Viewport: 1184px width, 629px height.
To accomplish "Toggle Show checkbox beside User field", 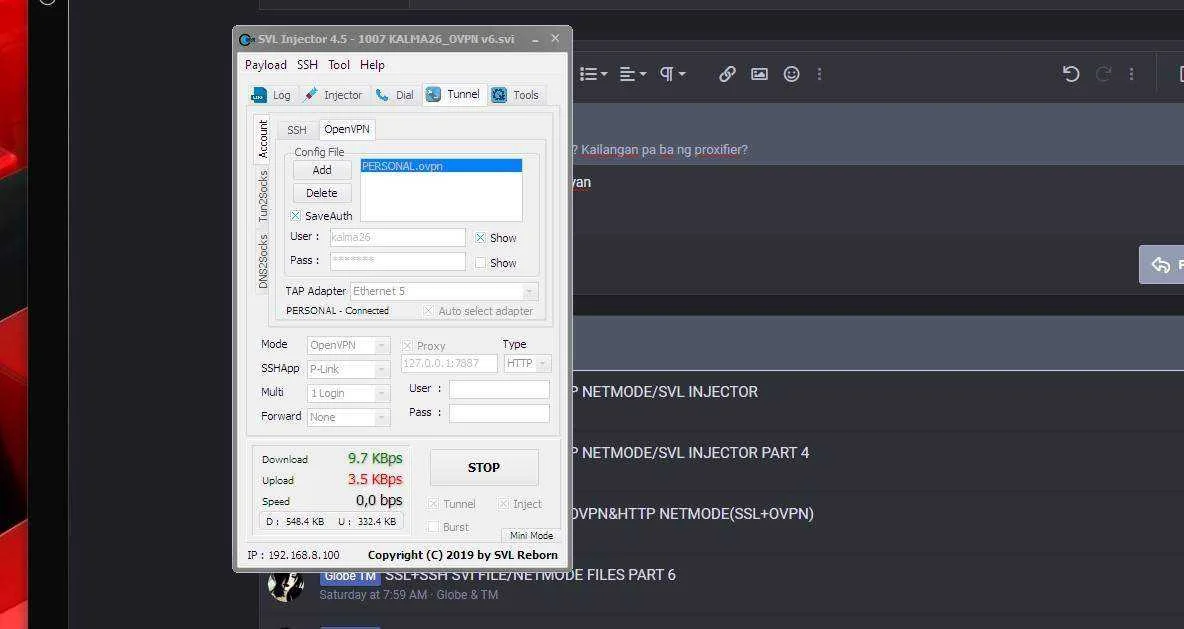I will (x=480, y=238).
